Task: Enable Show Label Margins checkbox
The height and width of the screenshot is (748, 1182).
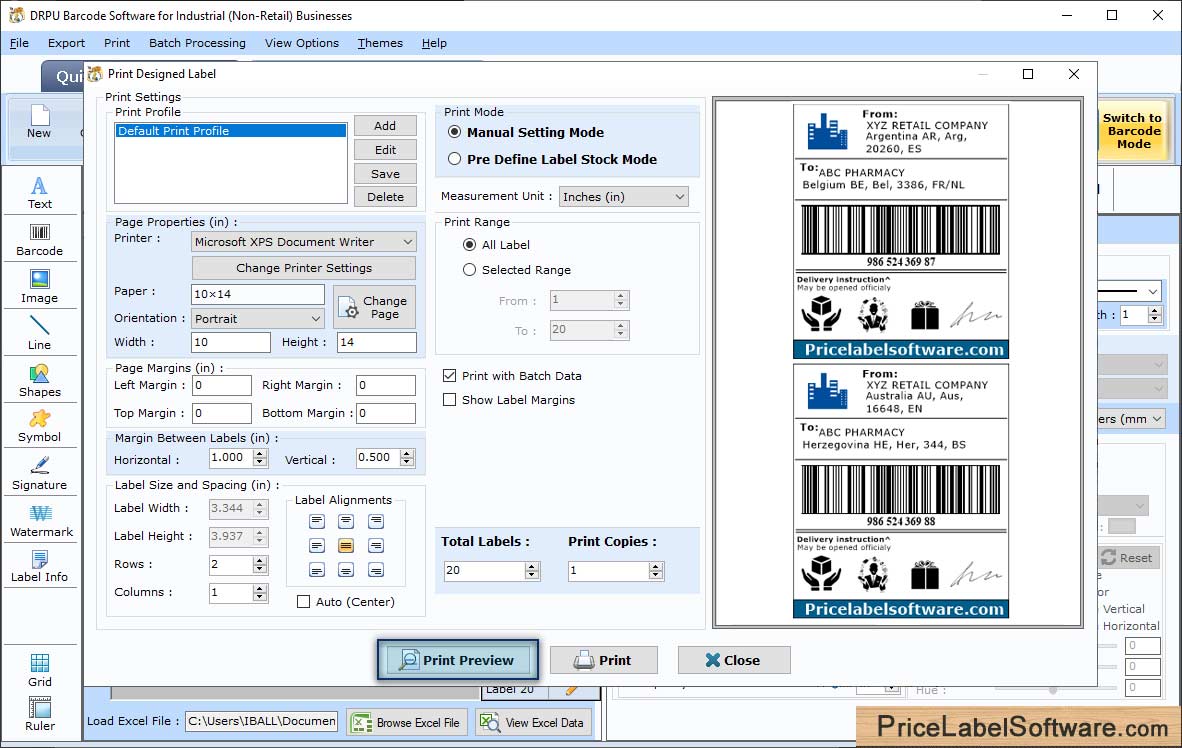Action: 450,400
